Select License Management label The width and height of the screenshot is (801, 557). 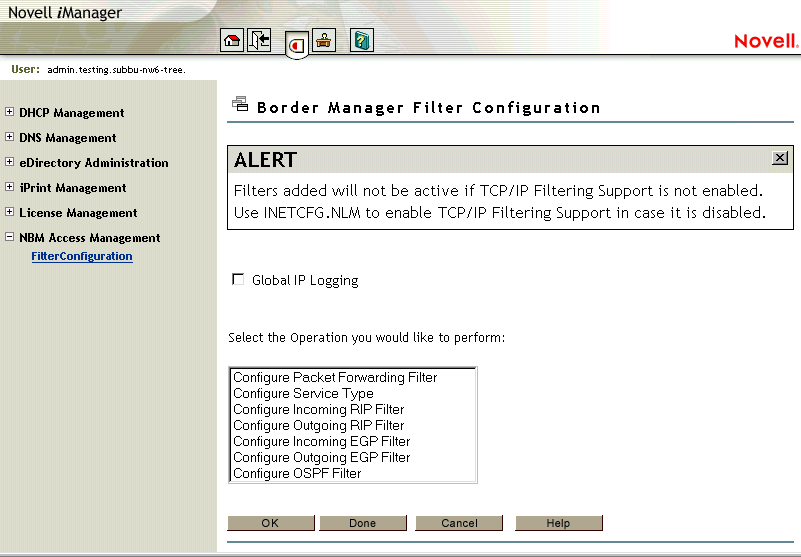pos(78,213)
